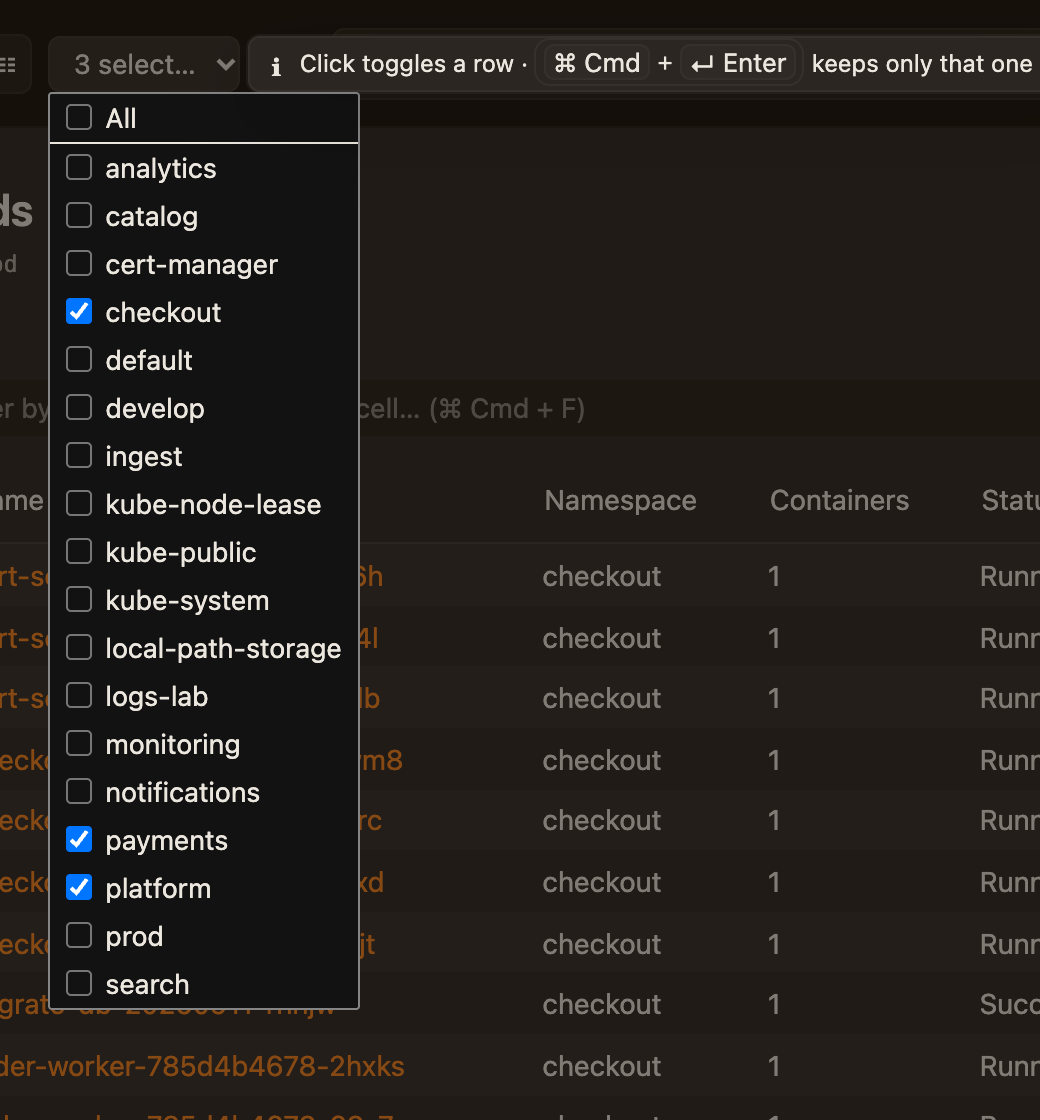
Task: Open the pod link ending in 2hxks
Action: [202, 1066]
